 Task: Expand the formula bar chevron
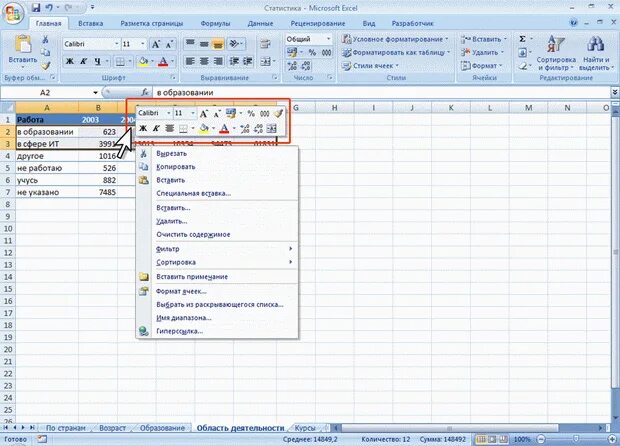tap(615, 93)
